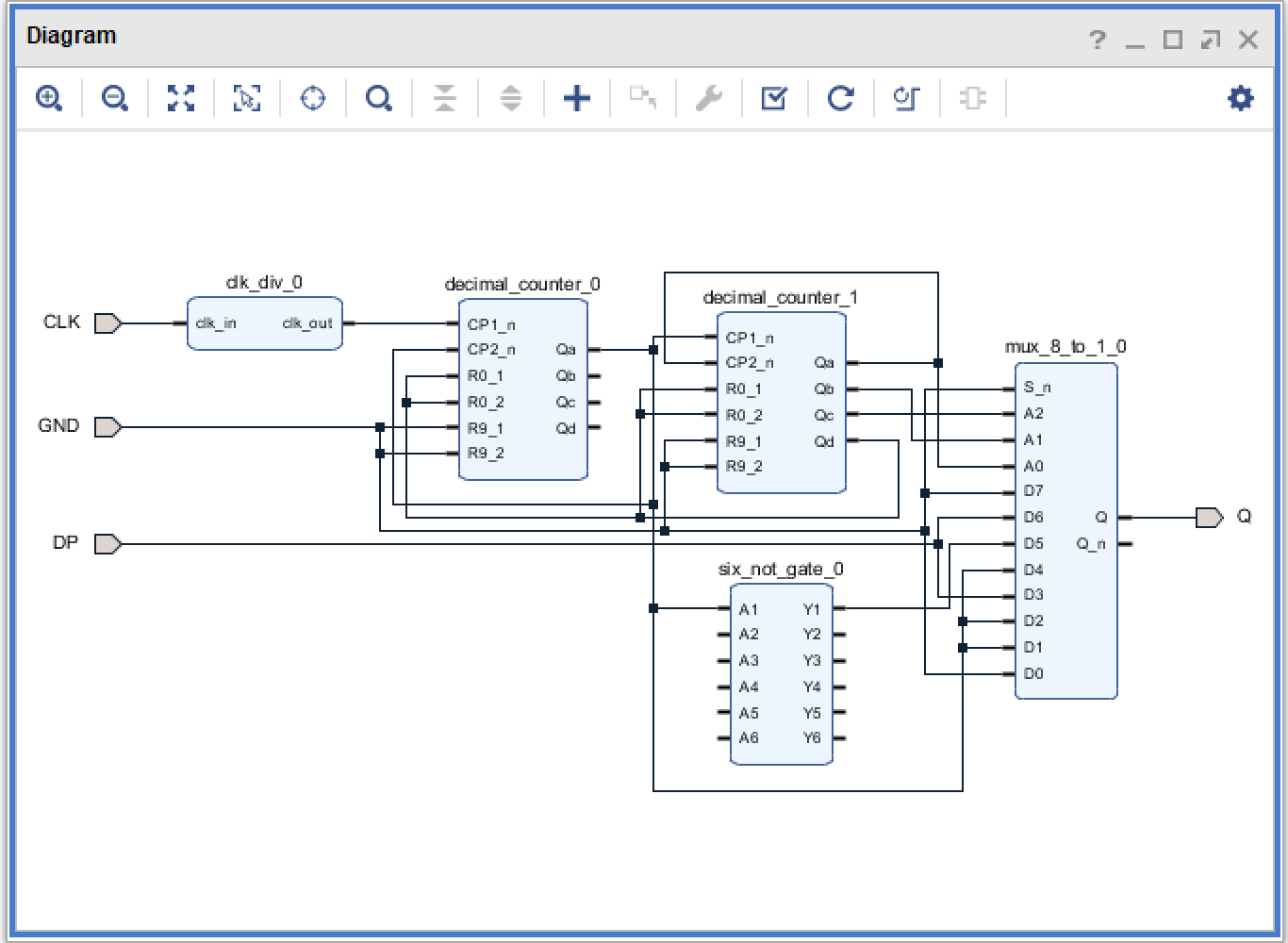Image resolution: width=1288 pixels, height=943 pixels.
Task: Activate the Select Area tool icon
Action: (247, 98)
